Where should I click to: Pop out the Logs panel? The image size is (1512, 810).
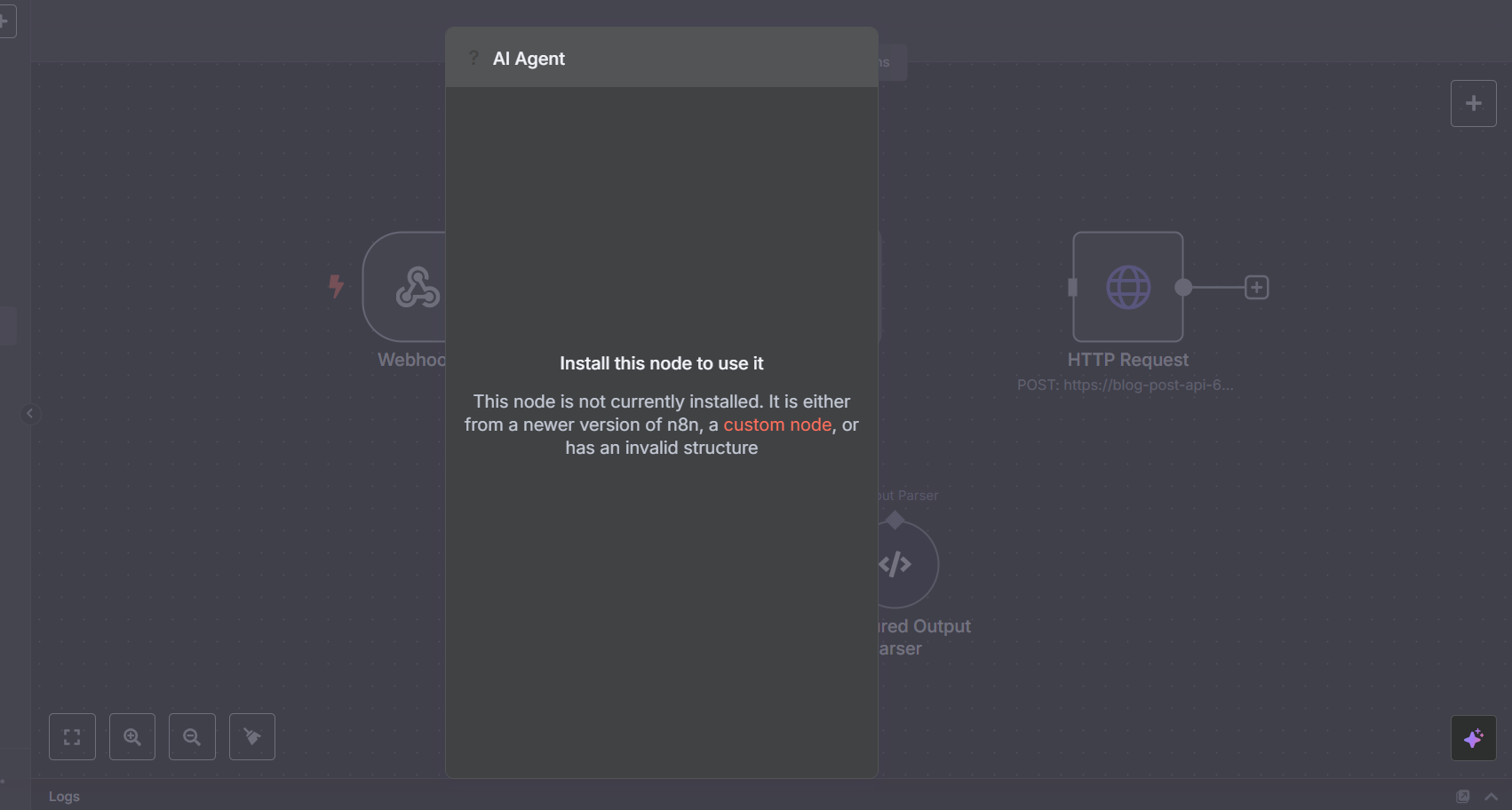coord(1463,797)
